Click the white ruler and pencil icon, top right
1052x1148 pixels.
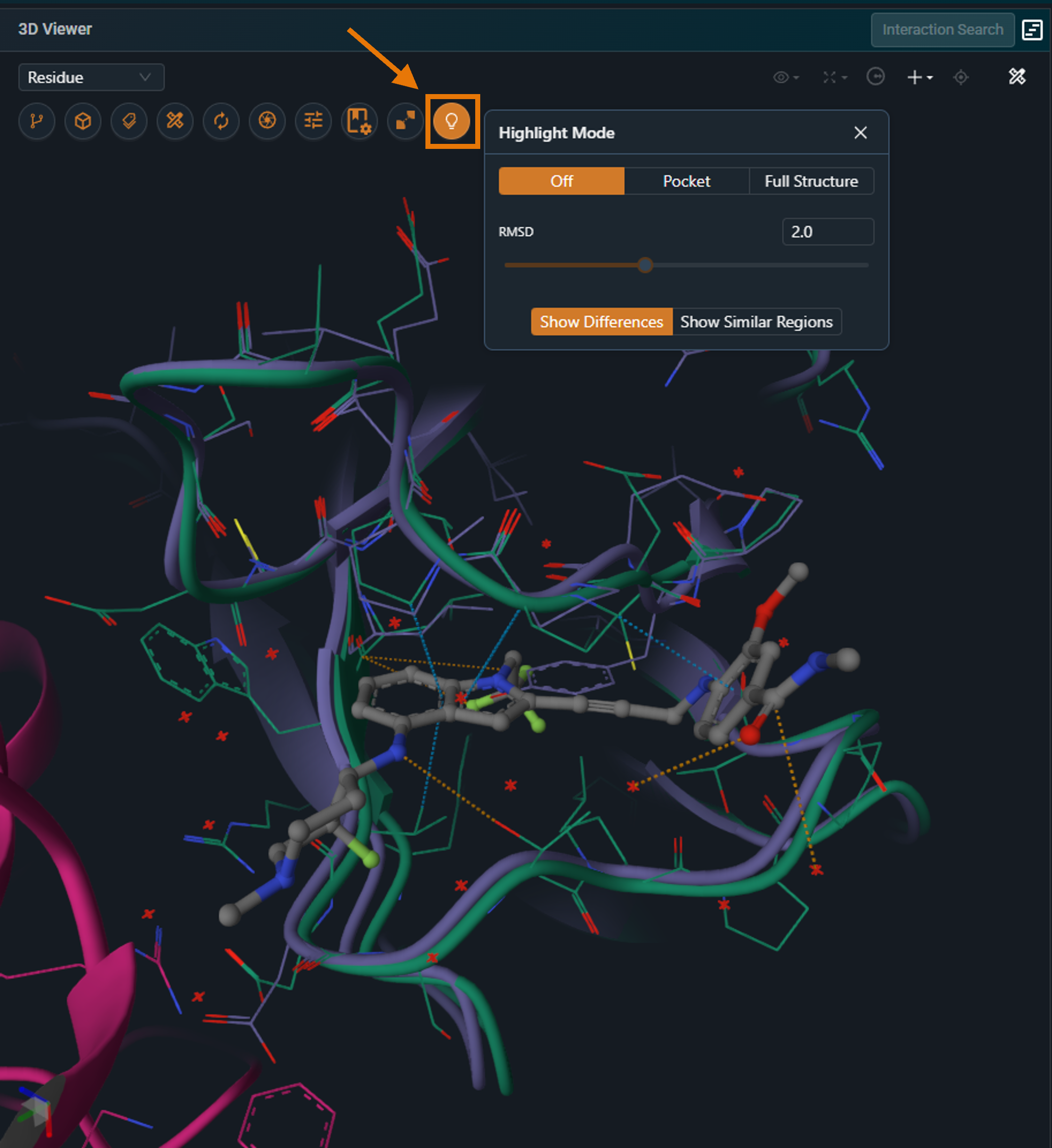coord(1017,76)
